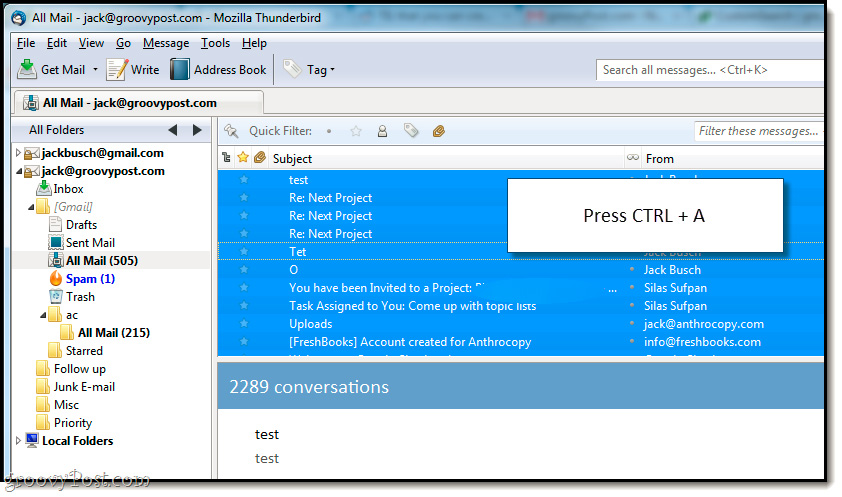
Task: Star the 'test' message
Action: pos(244,180)
